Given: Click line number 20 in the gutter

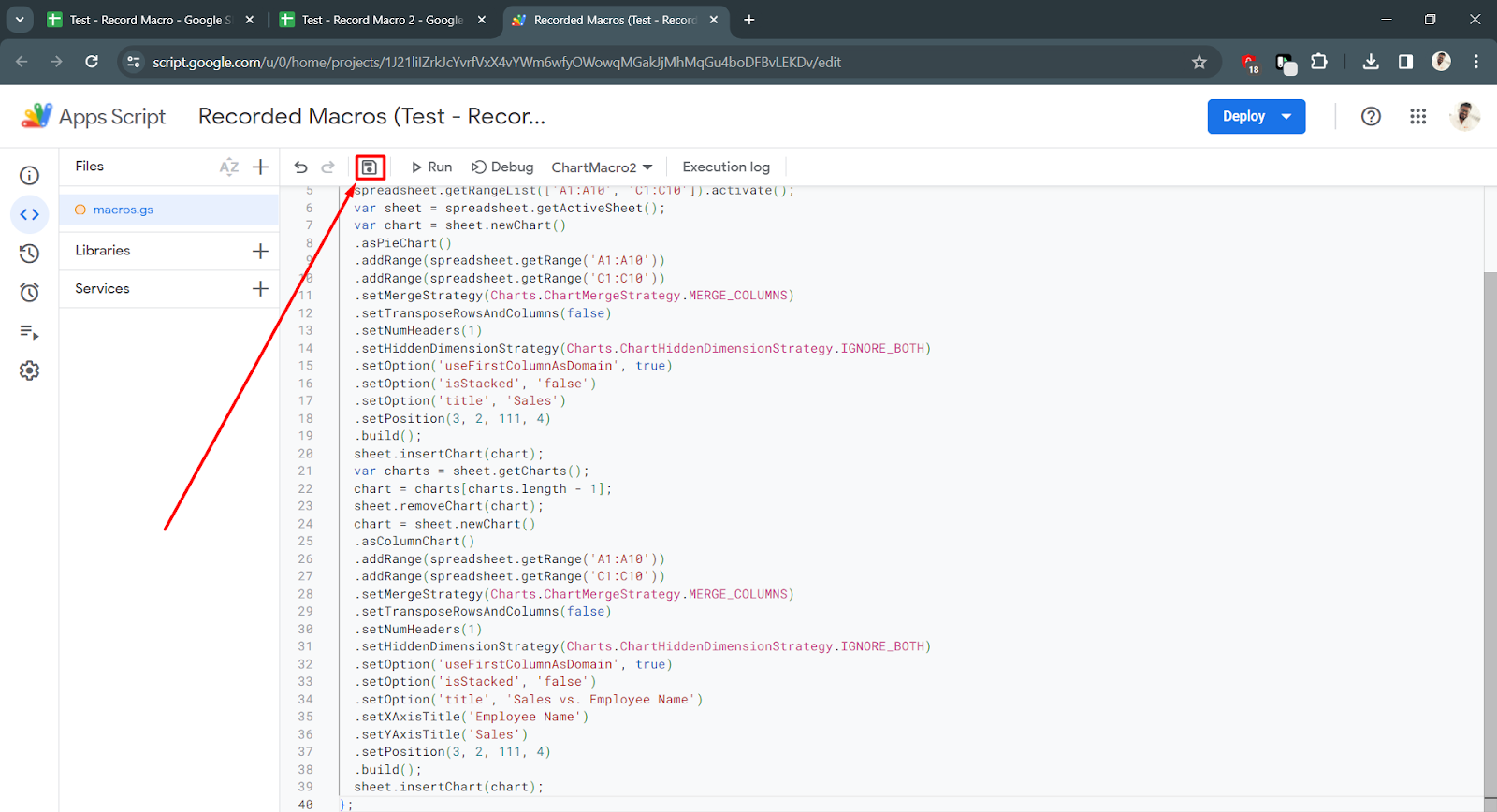Looking at the screenshot, I should pyautogui.click(x=305, y=454).
